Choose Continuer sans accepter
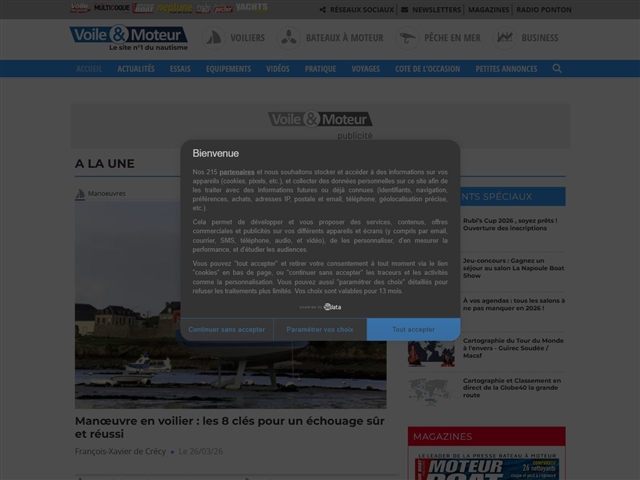Viewport: 640px width, 480px height. tap(227, 329)
